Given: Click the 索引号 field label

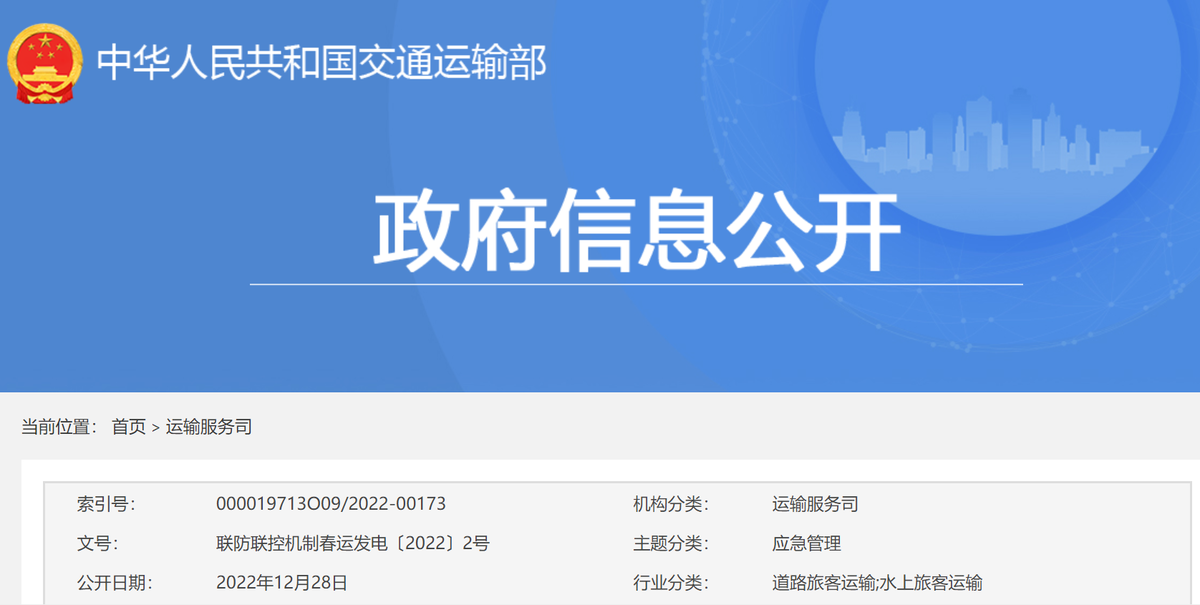Looking at the screenshot, I should (105, 504).
